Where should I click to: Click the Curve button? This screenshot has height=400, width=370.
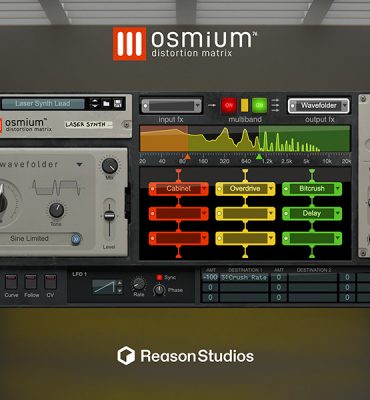[x=11, y=282]
